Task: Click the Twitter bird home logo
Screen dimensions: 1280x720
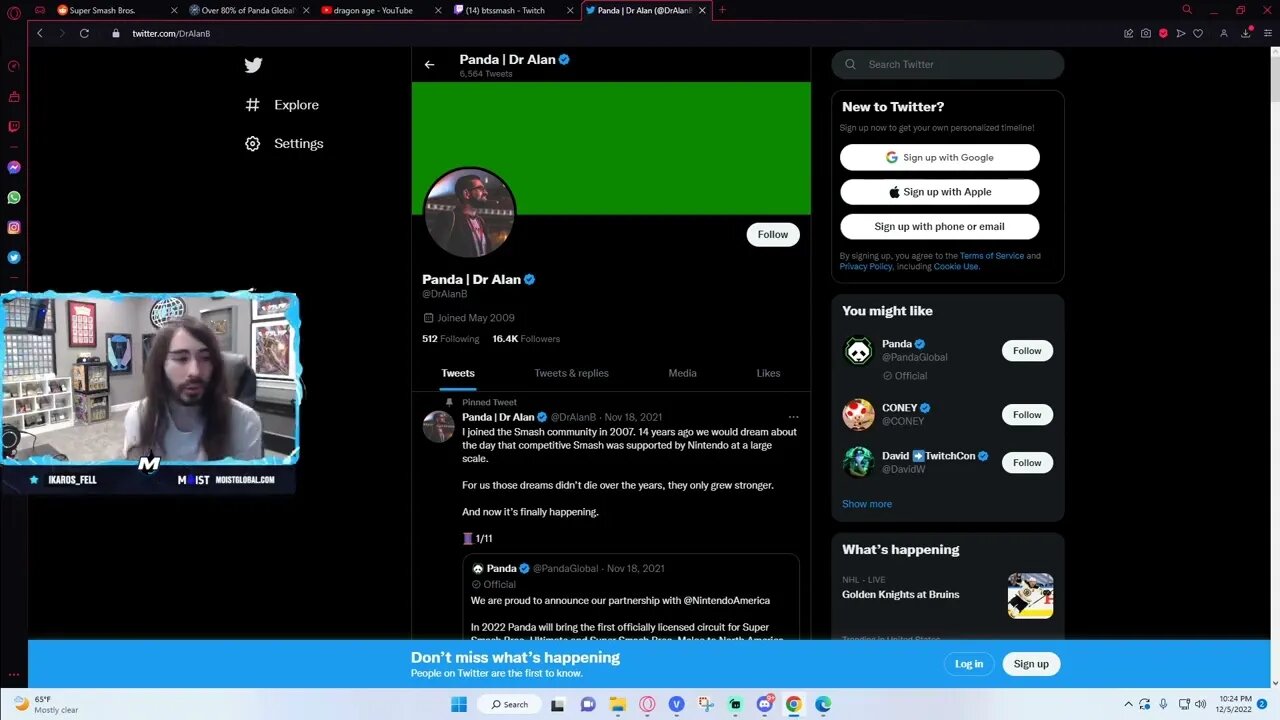Action: point(253,65)
